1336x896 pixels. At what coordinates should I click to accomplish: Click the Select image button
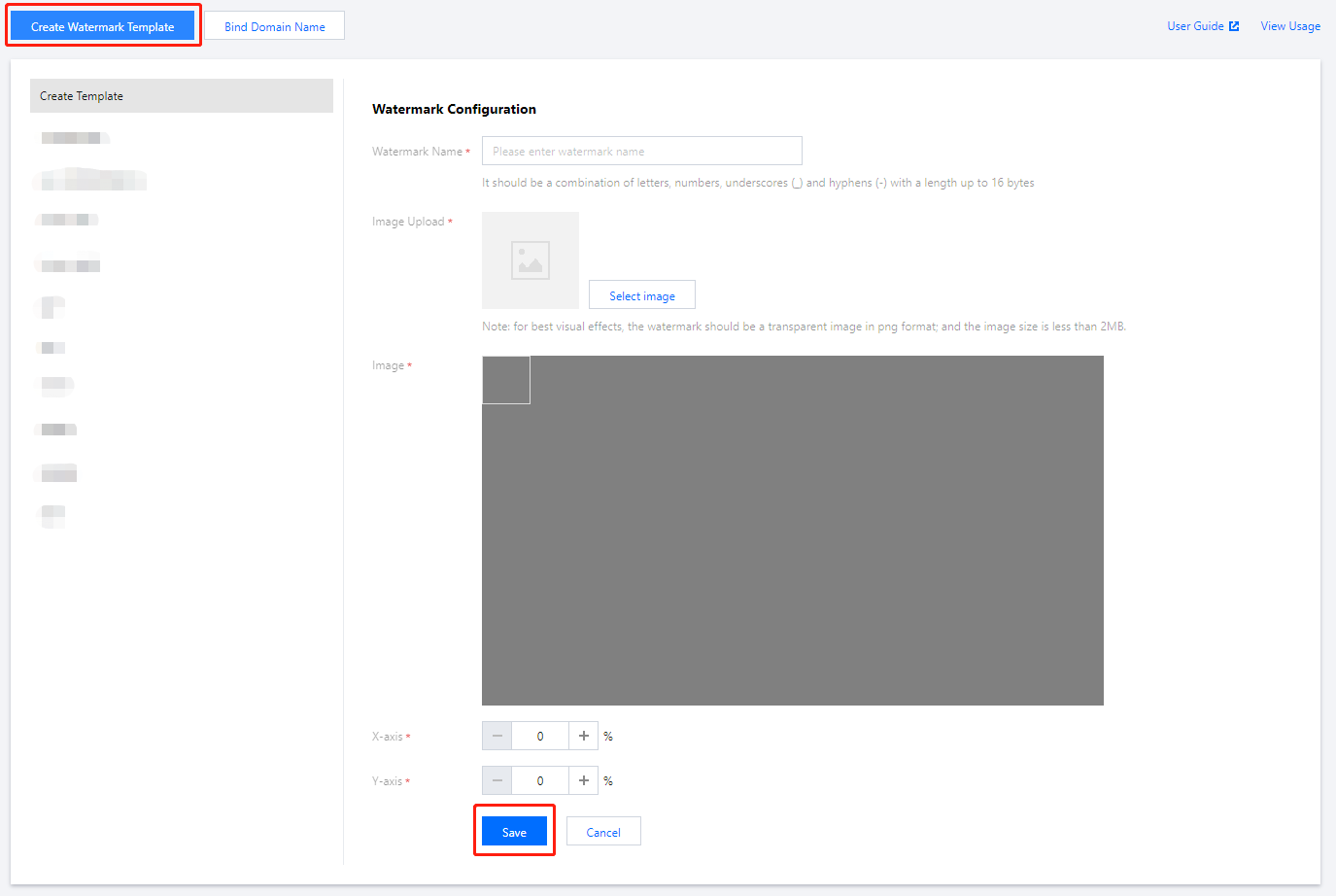click(x=642, y=295)
